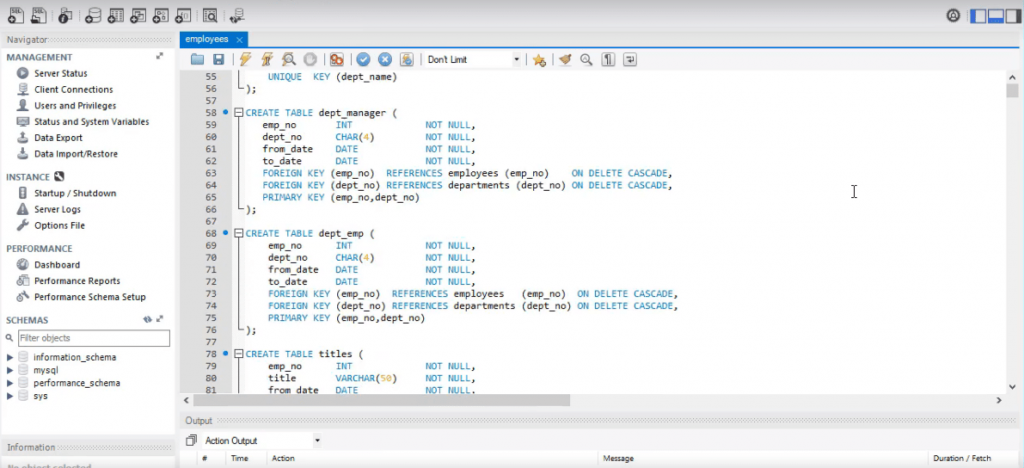The width and height of the screenshot is (1024, 468).
Task: Toggle the left sidebar panel visibility
Action: pyautogui.click(x=978, y=16)
